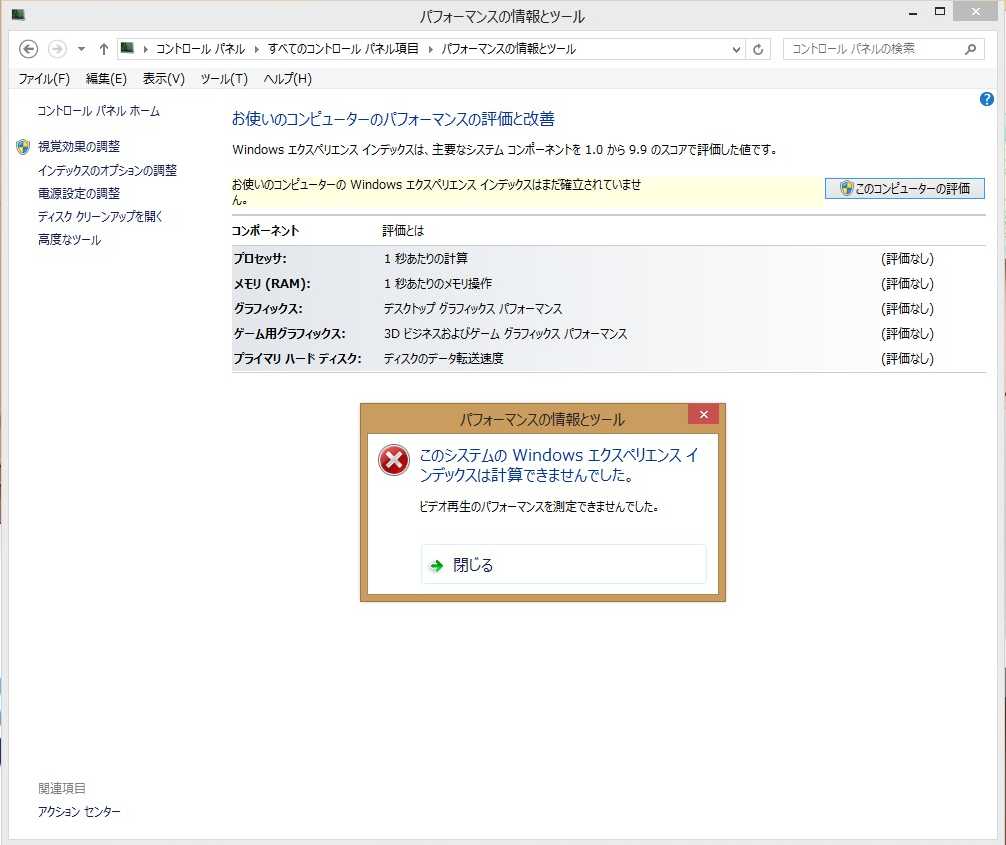Image resolution: width=1006 pixels, height=845 pixels.
Task: Click the blue help question mark icon
Action: click(x=986, y=99)
